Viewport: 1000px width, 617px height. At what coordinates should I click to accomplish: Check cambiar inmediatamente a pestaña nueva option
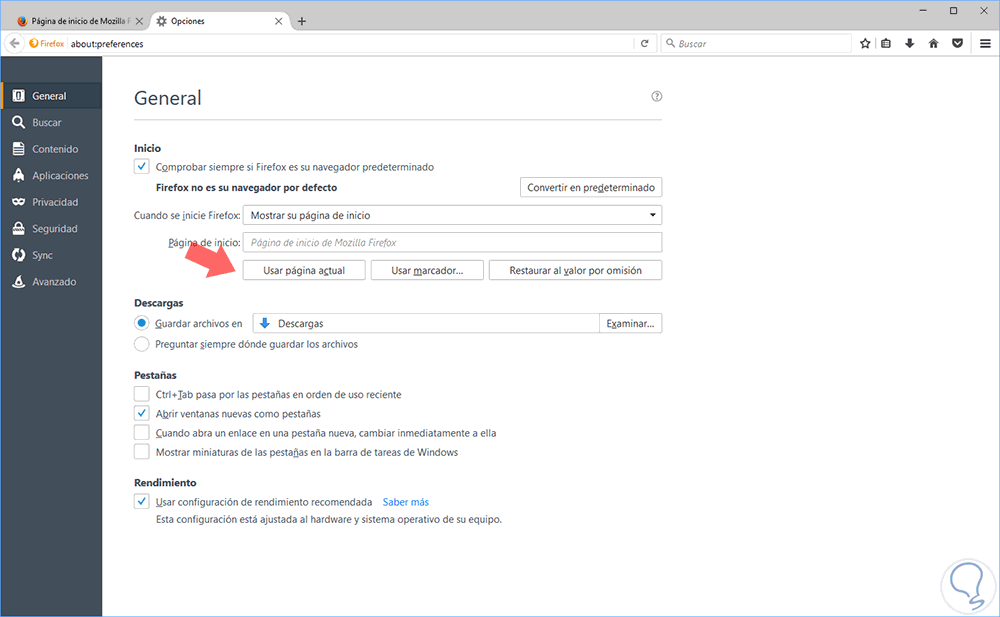point(142,432)
